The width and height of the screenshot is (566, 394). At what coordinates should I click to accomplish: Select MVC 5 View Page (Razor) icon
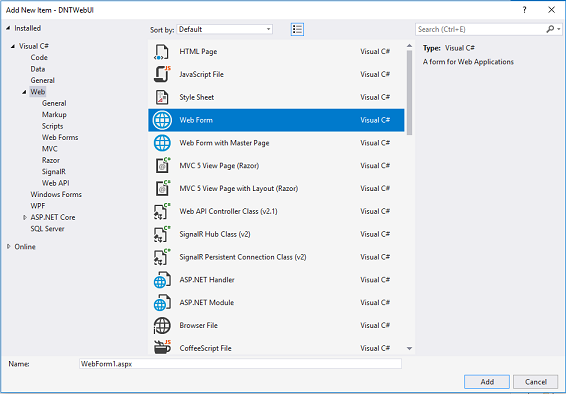162,166
